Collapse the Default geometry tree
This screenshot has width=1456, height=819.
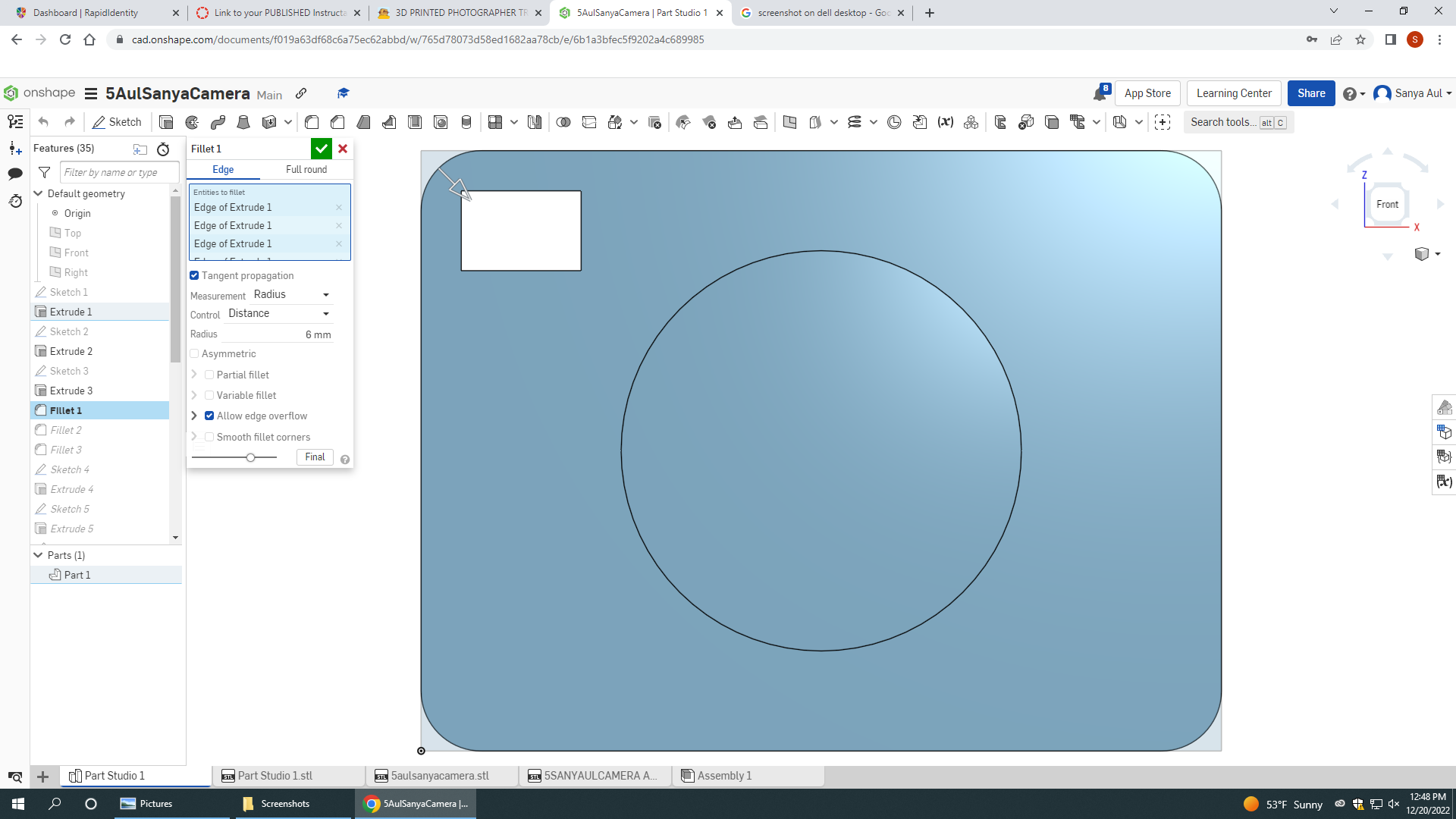38,193
